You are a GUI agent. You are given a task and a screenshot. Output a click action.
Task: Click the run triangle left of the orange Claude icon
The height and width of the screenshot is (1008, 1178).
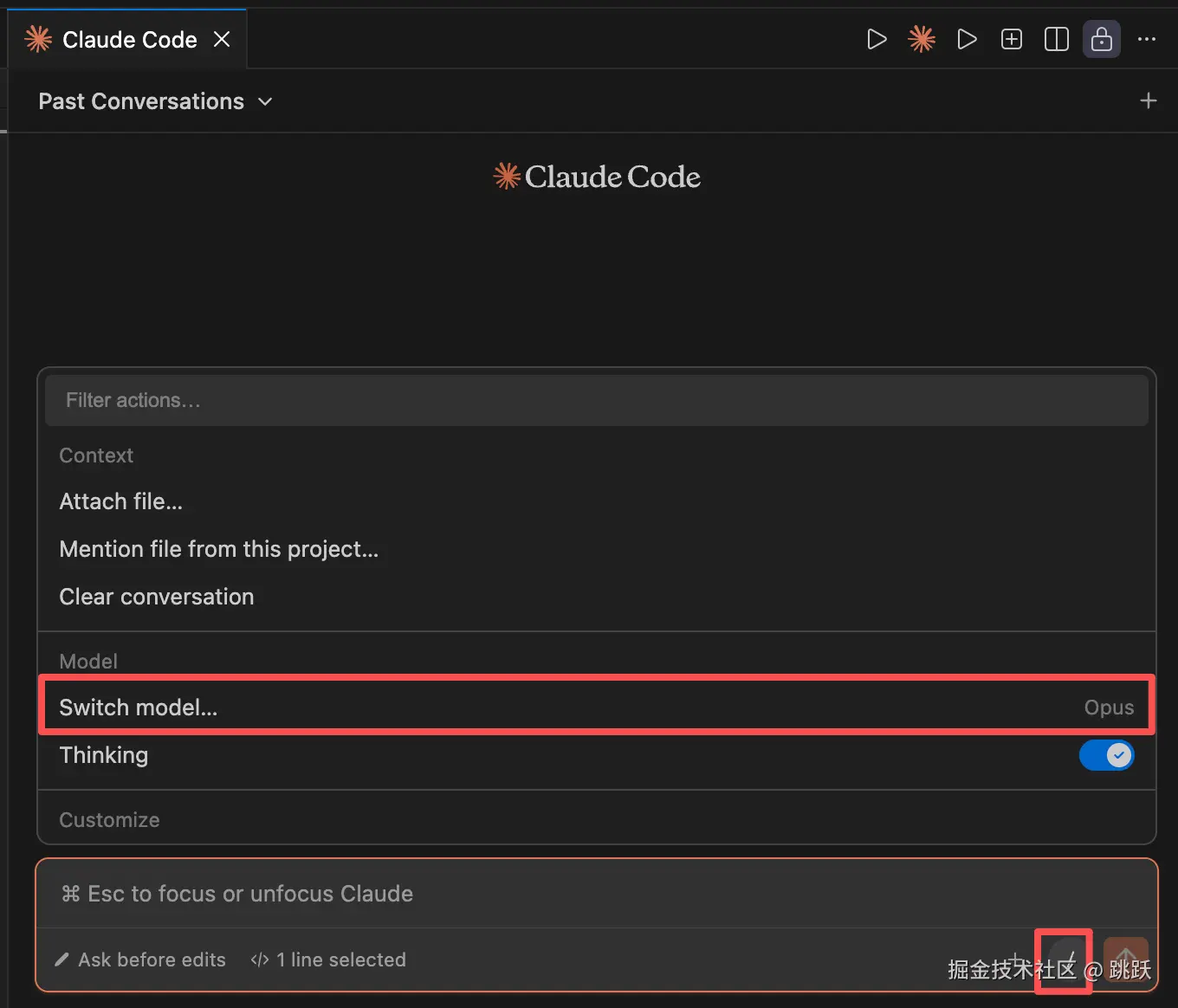pos(877,39)
